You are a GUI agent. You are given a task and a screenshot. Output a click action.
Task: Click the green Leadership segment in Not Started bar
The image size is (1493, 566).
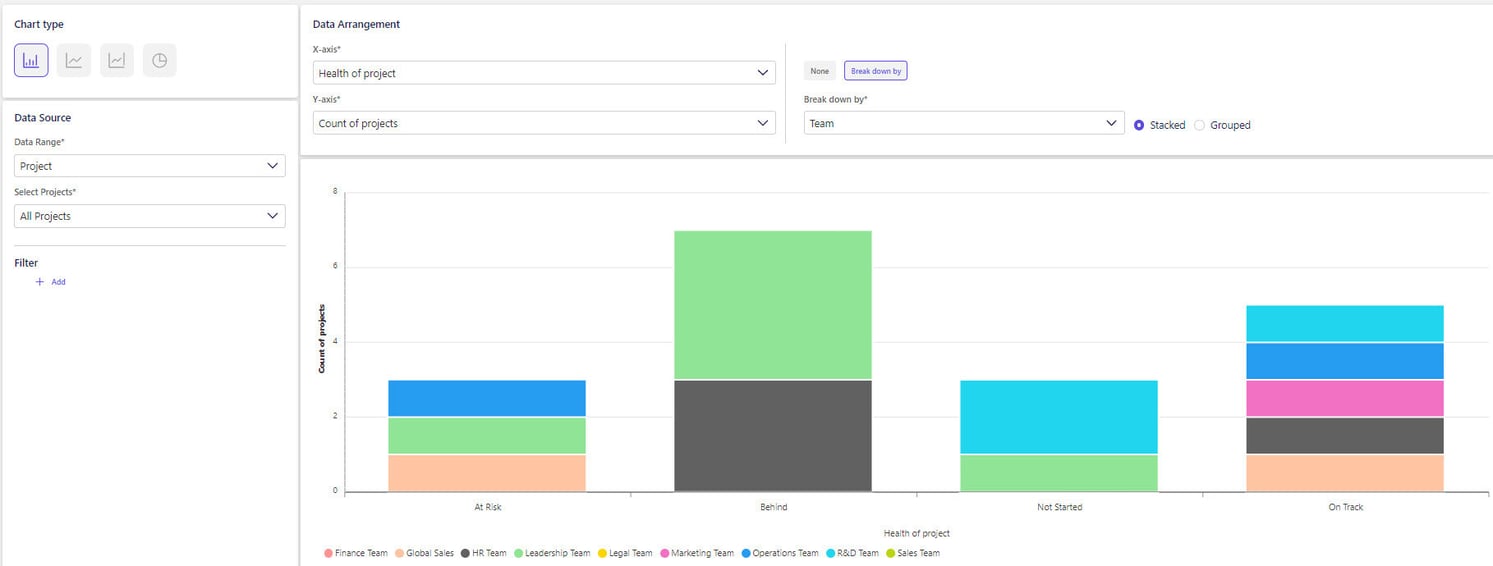pyautogui.click(x=1059, y=473)
